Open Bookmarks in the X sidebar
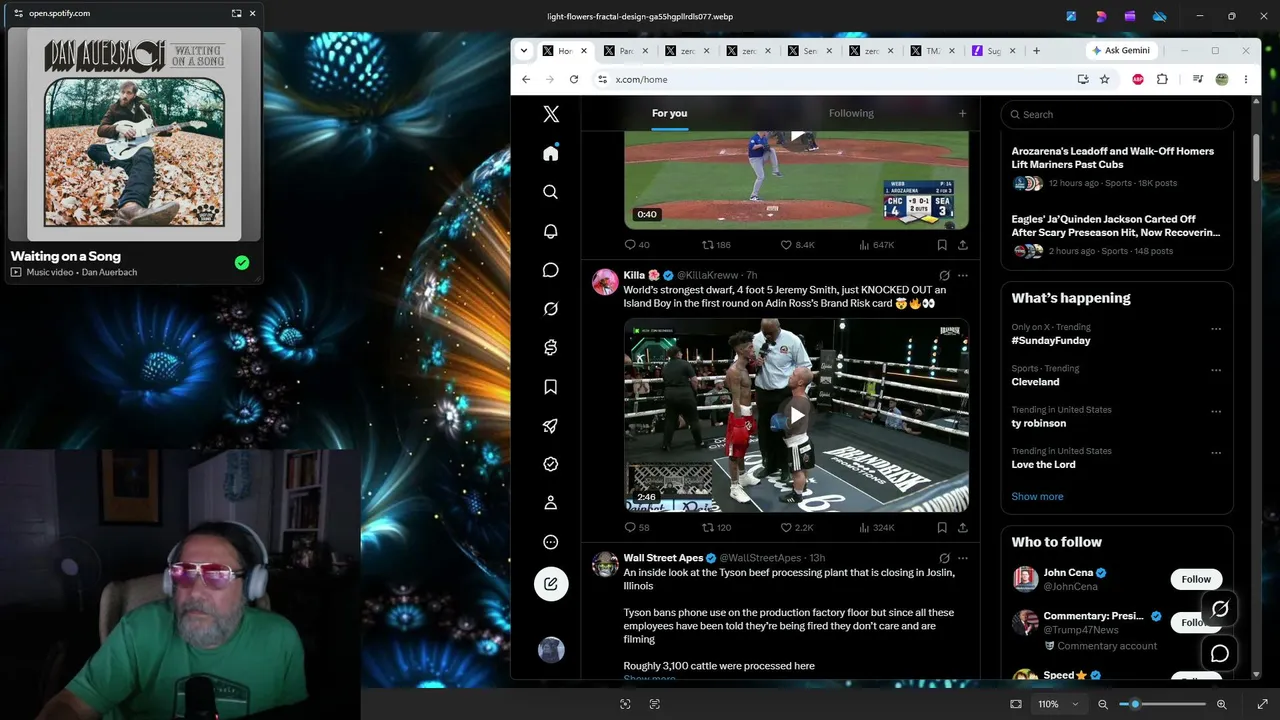This screenshot has width=1280, height=720. pos(551,387)
